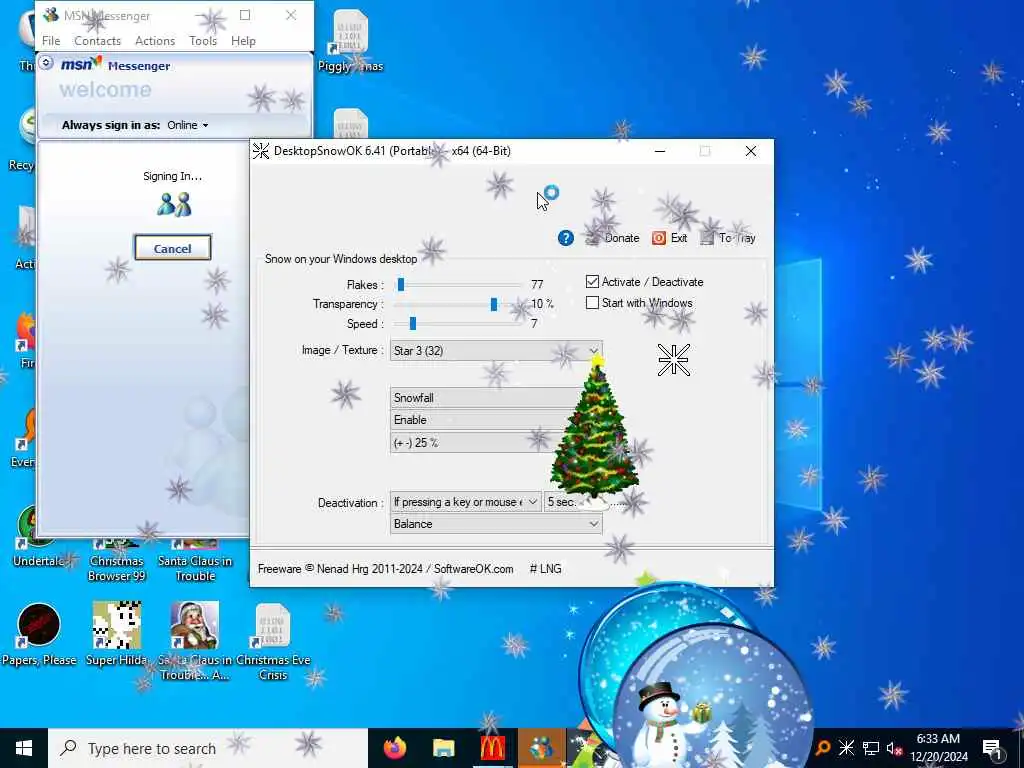Screen dimensions: 1024x768
Task: Click the Exit button in DesktopSnowOK
Action: coord(669,238)
